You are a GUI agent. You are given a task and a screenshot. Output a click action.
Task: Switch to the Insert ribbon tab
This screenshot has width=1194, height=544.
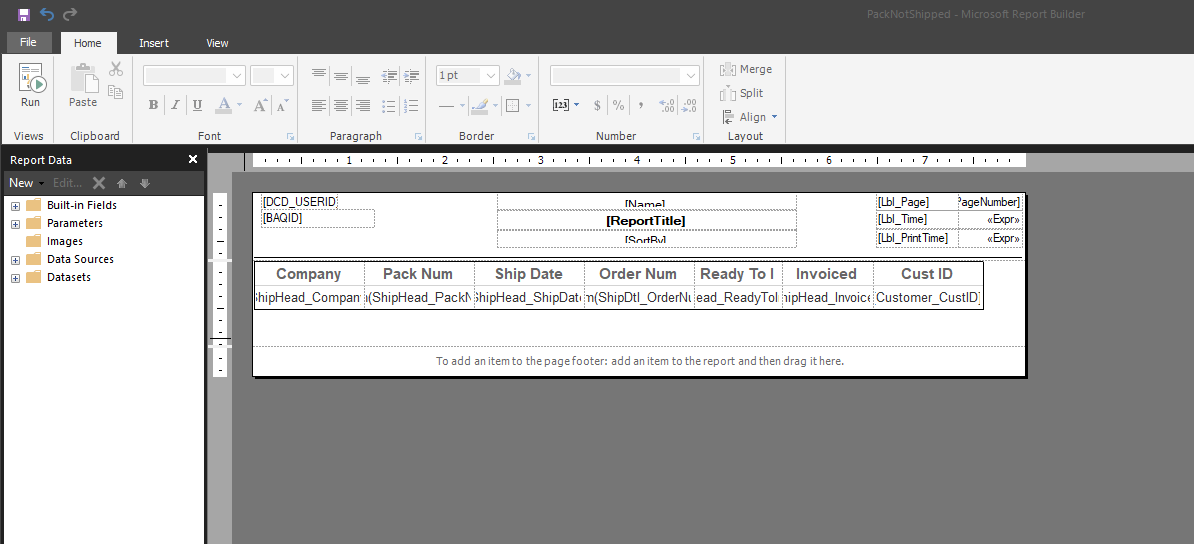coord(154,43)
